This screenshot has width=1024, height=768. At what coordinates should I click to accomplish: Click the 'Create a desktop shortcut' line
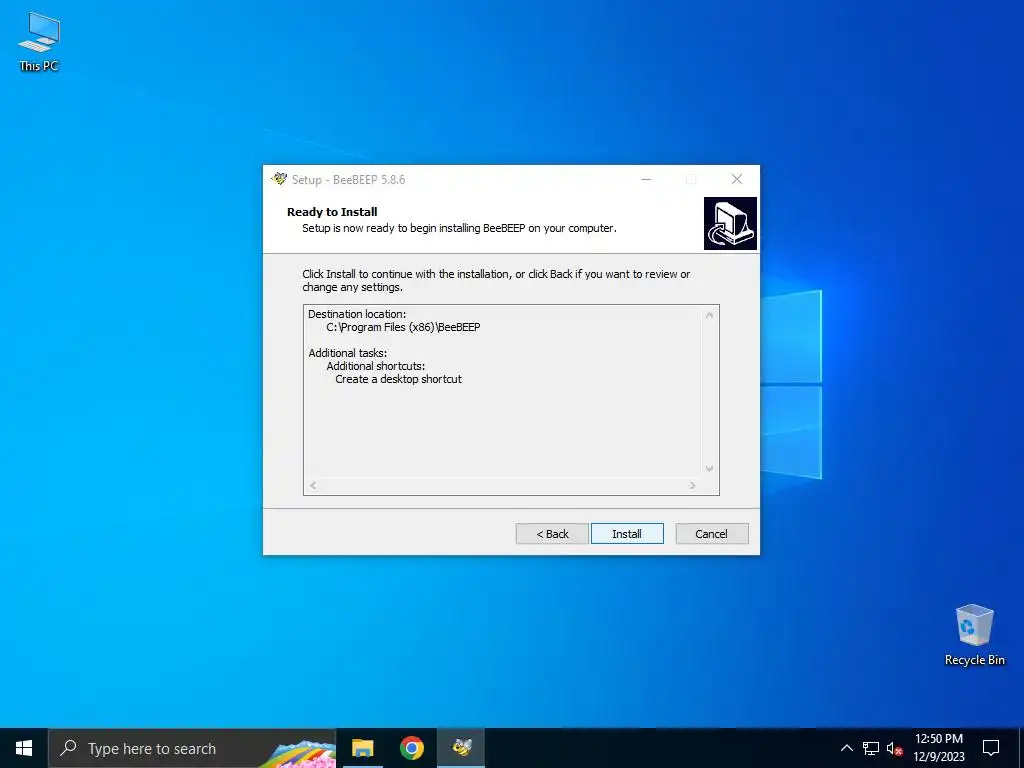point(398,379)
